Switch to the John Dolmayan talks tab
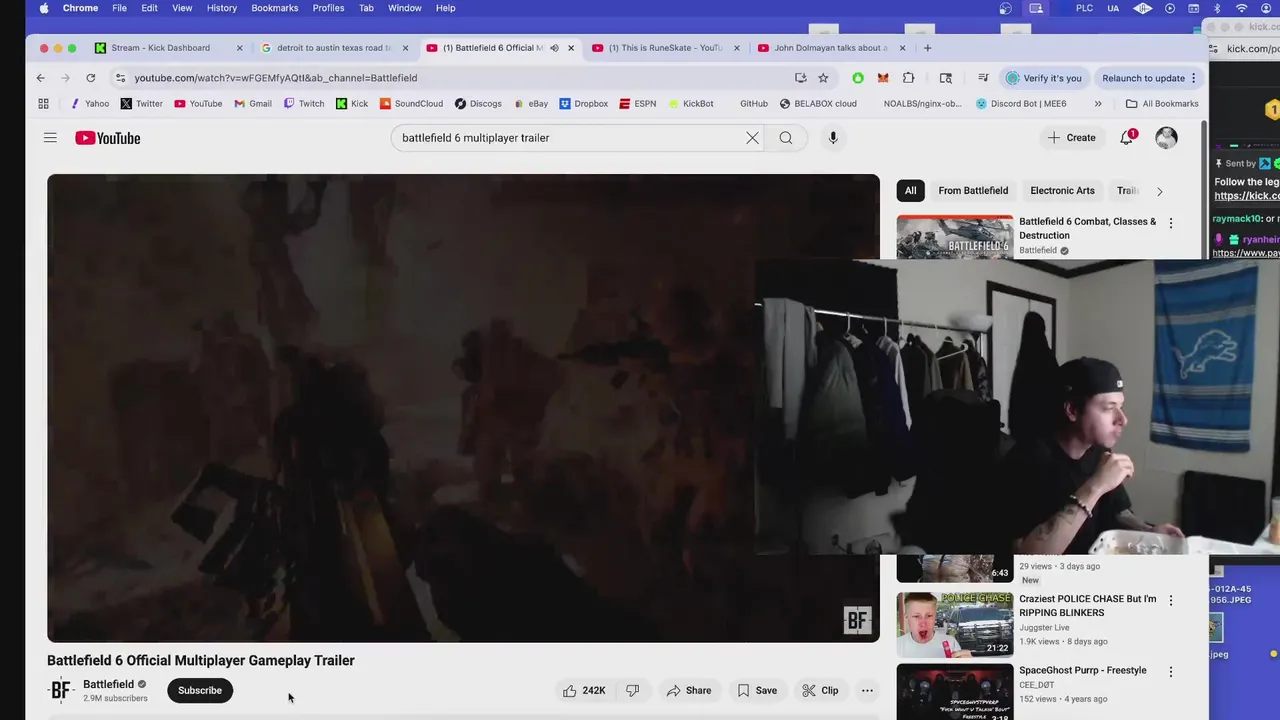This screenshot has width=1280, height=720. [830, 48]
